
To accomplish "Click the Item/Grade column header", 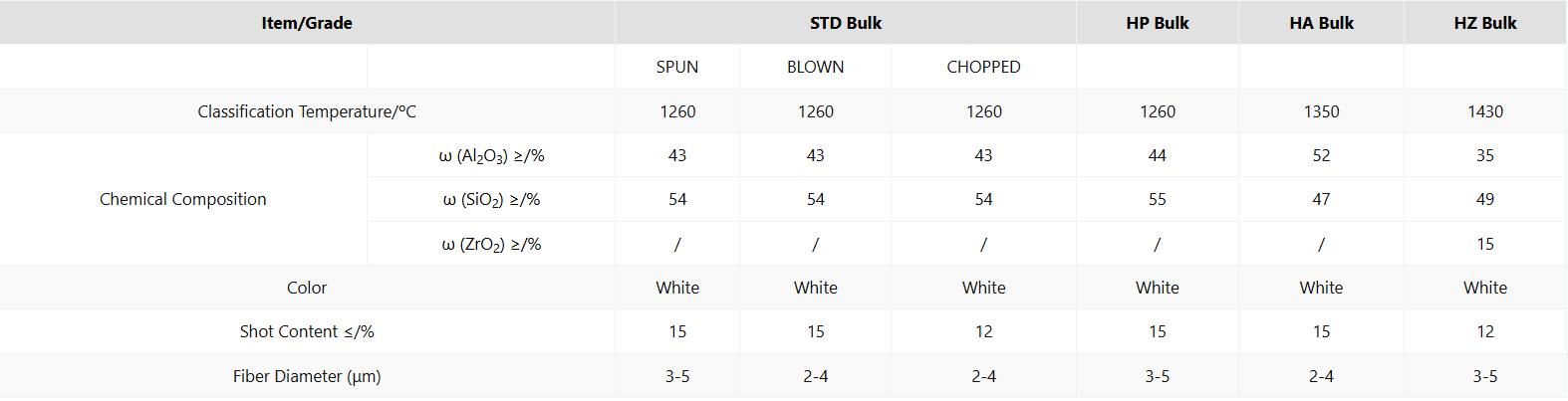I will 307,23.
